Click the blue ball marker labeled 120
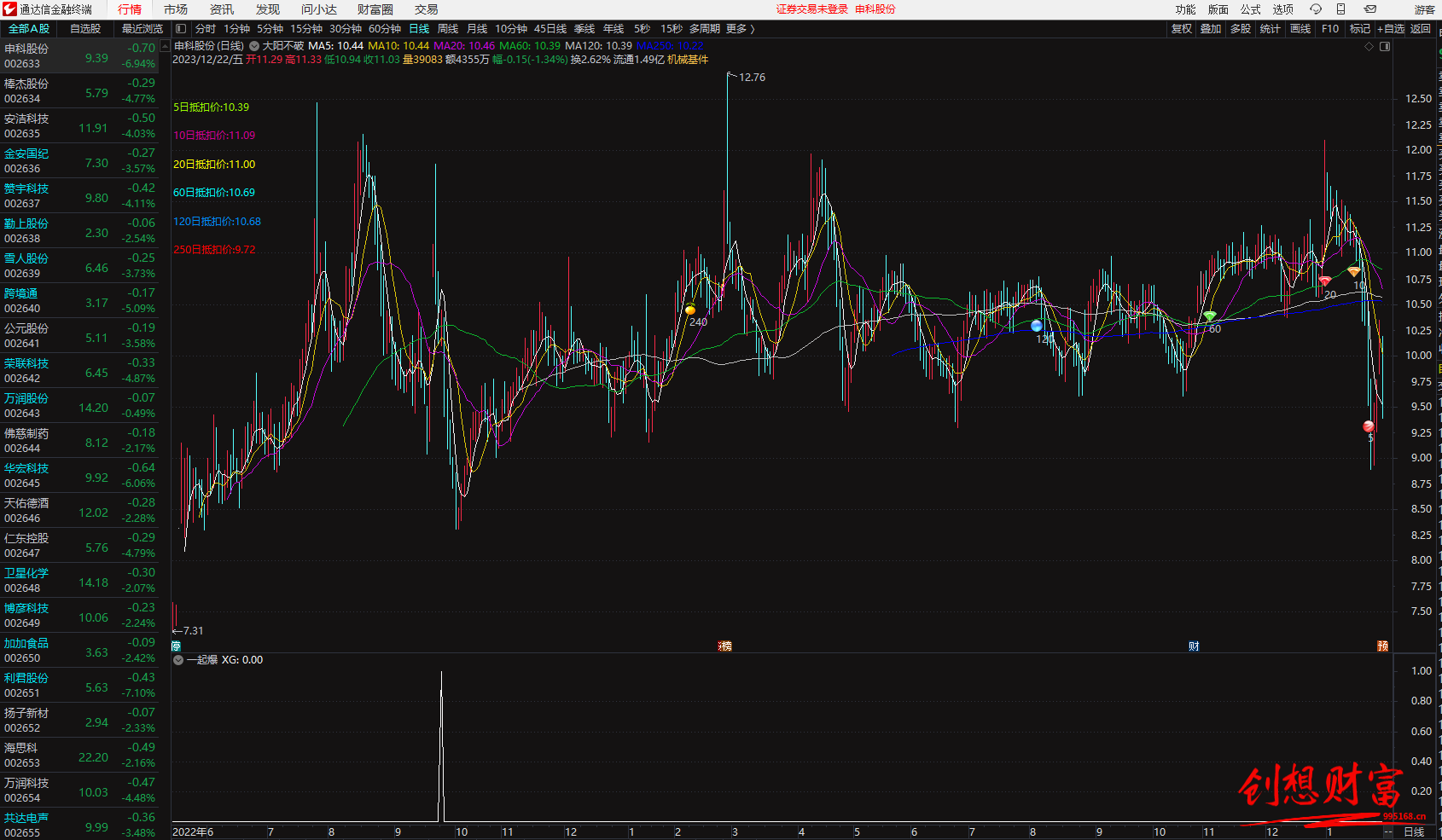 [1036, 326]
